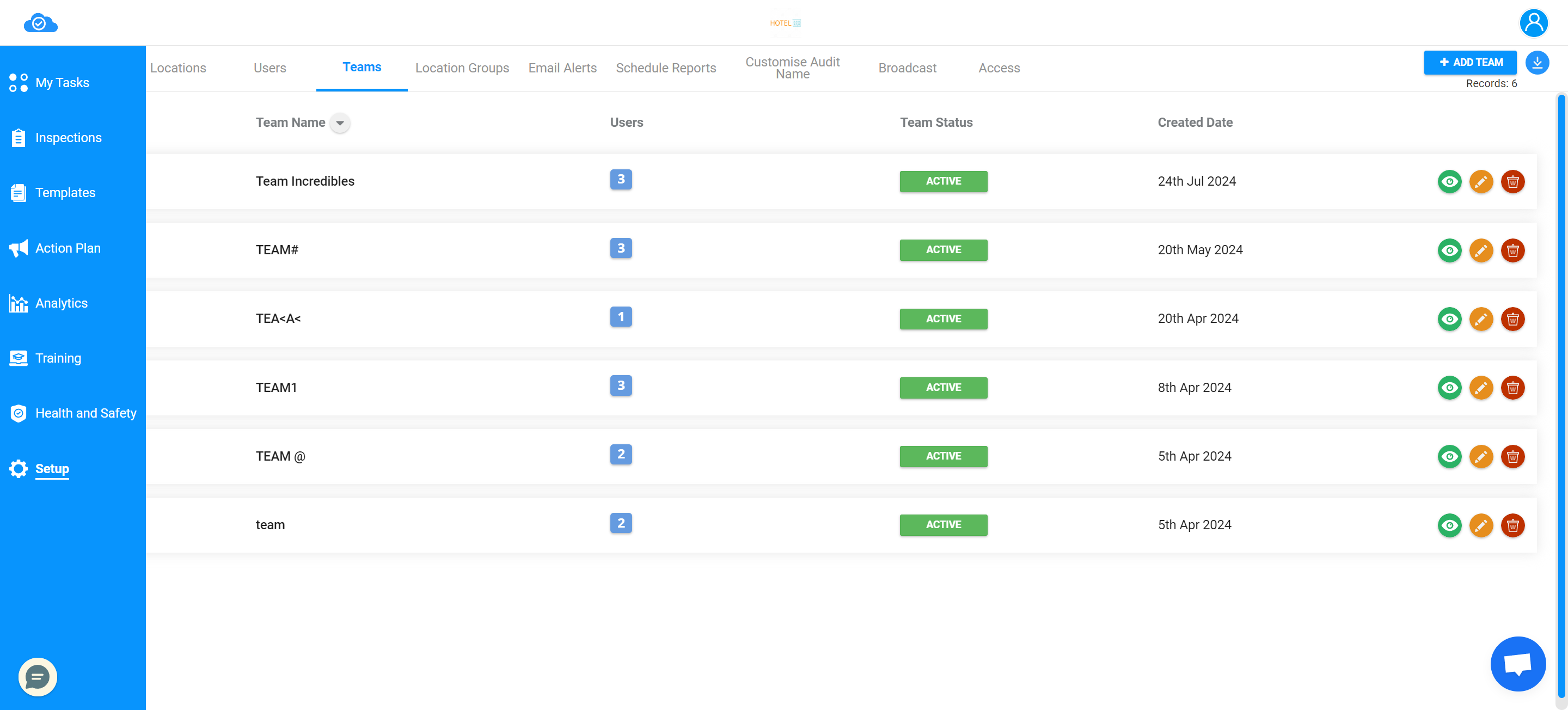Delete the Team Incredibles team

click(1512, 181)
